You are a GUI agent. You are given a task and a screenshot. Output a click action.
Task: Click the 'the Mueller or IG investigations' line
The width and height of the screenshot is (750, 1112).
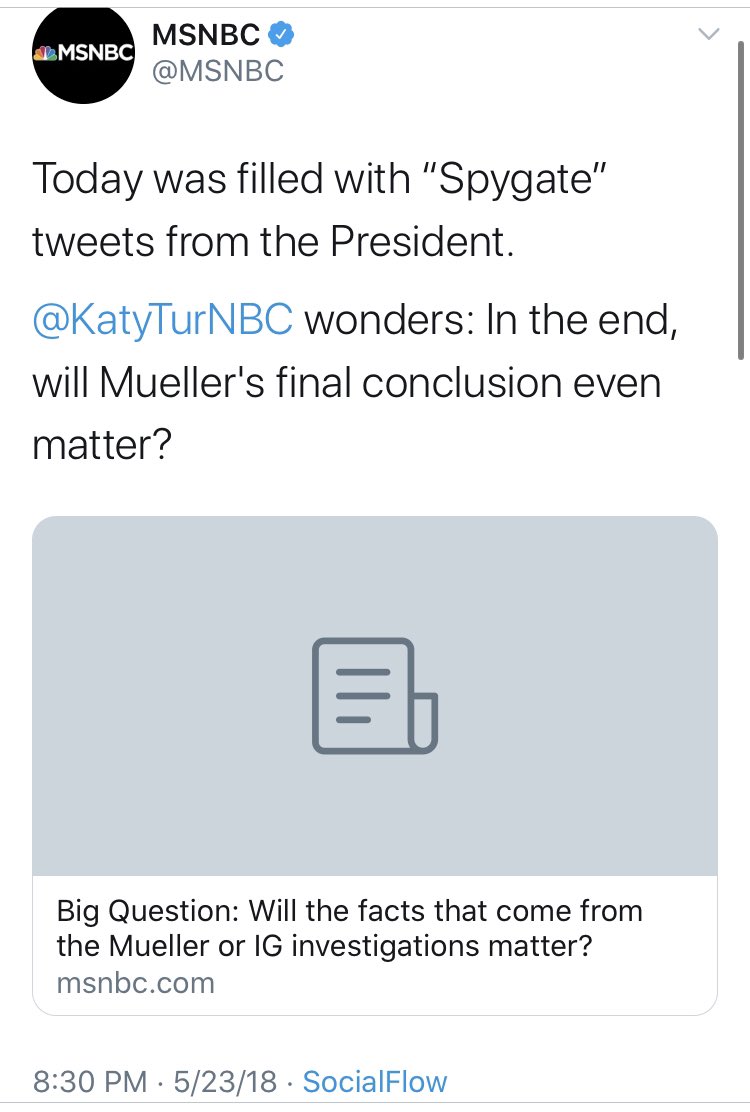point(324,945)
